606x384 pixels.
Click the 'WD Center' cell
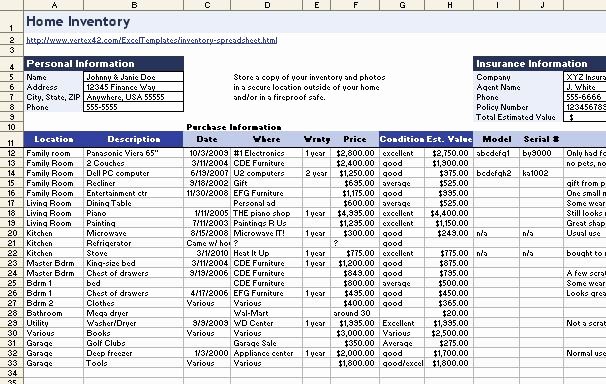point(267,323)
